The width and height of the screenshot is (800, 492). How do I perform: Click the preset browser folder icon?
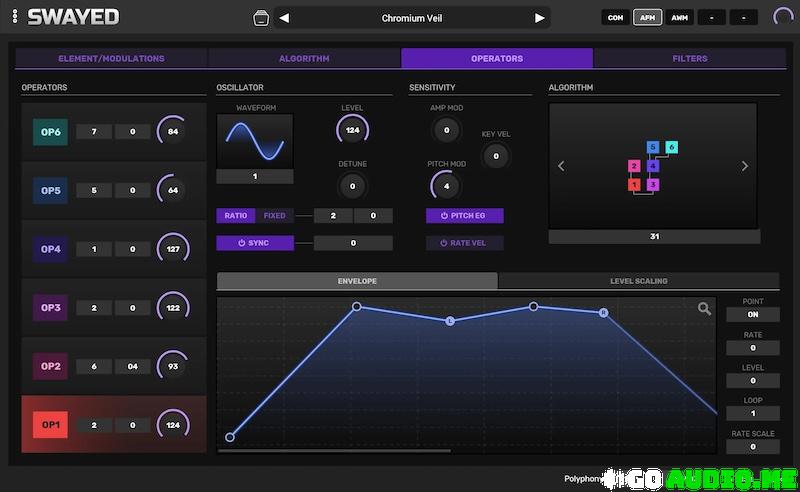pyautogui.click(x=261, y=18)
